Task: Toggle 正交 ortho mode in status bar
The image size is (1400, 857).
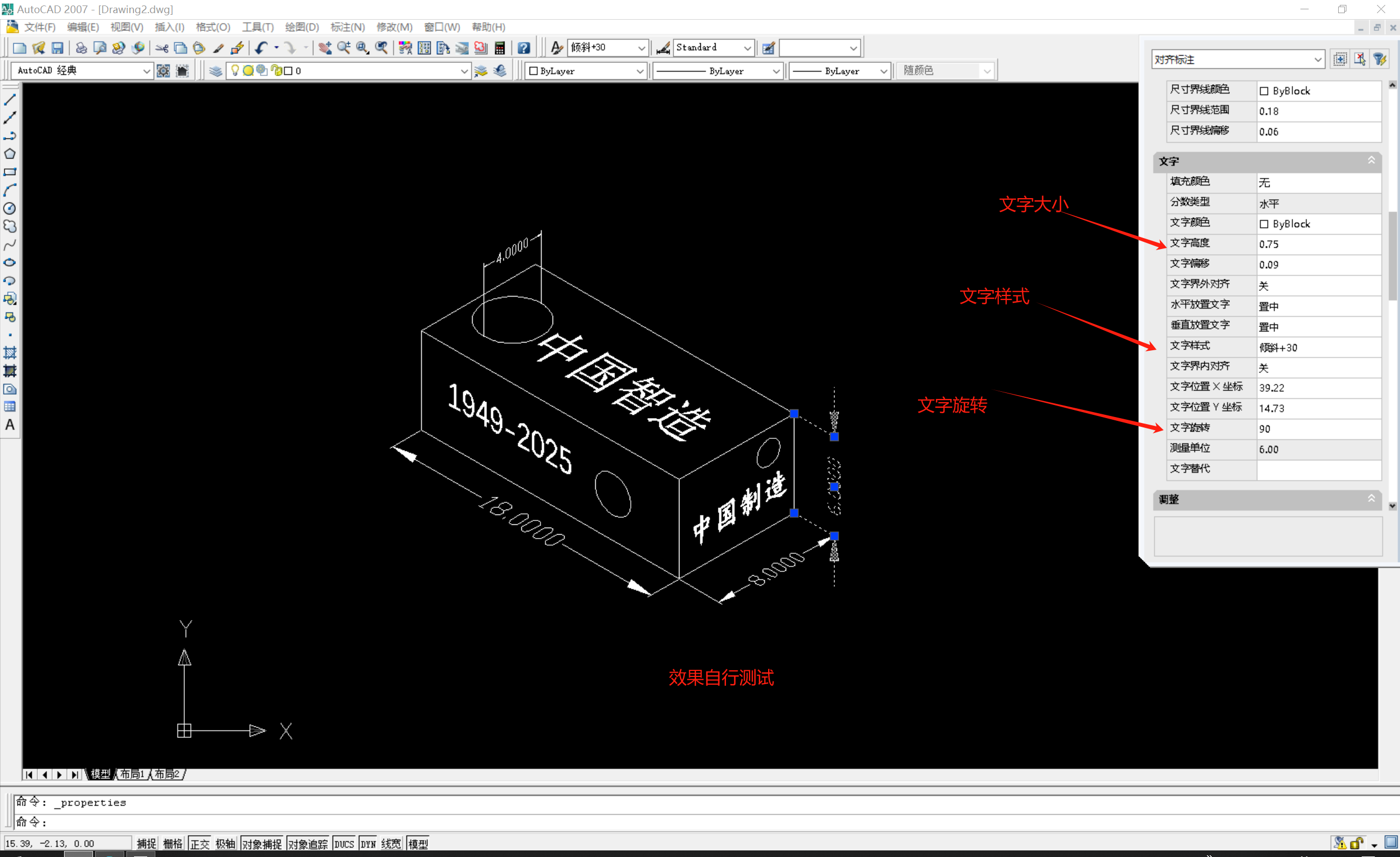Action: pos(200,843)
